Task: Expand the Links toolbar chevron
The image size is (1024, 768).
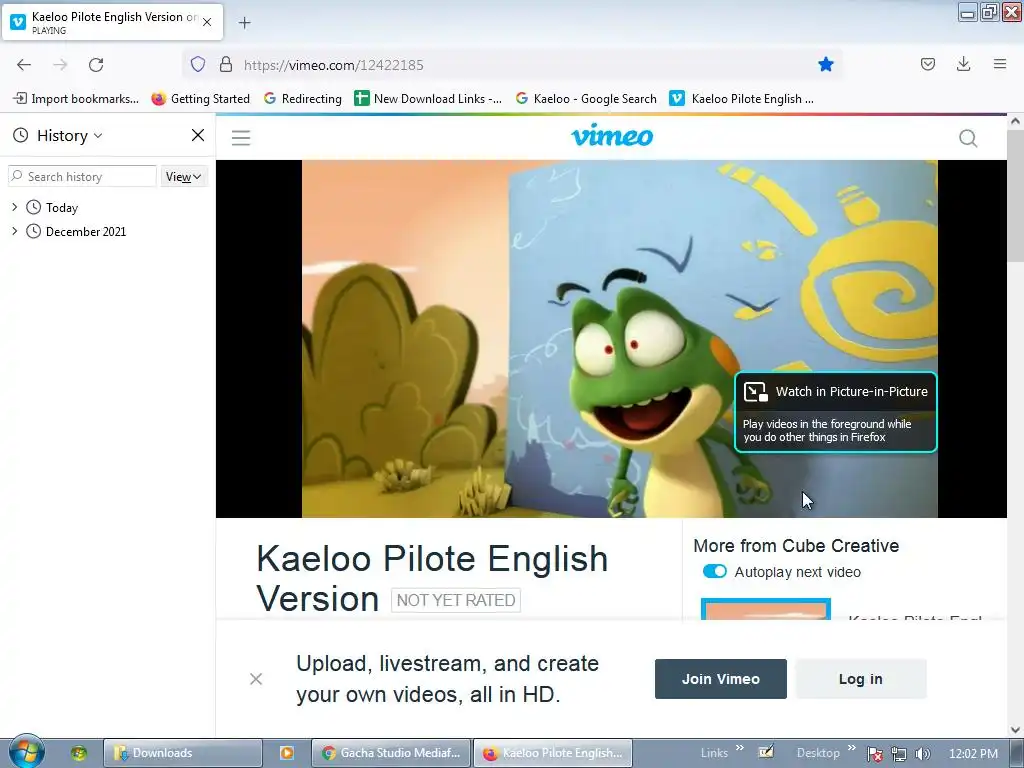Action: [740, 748]
